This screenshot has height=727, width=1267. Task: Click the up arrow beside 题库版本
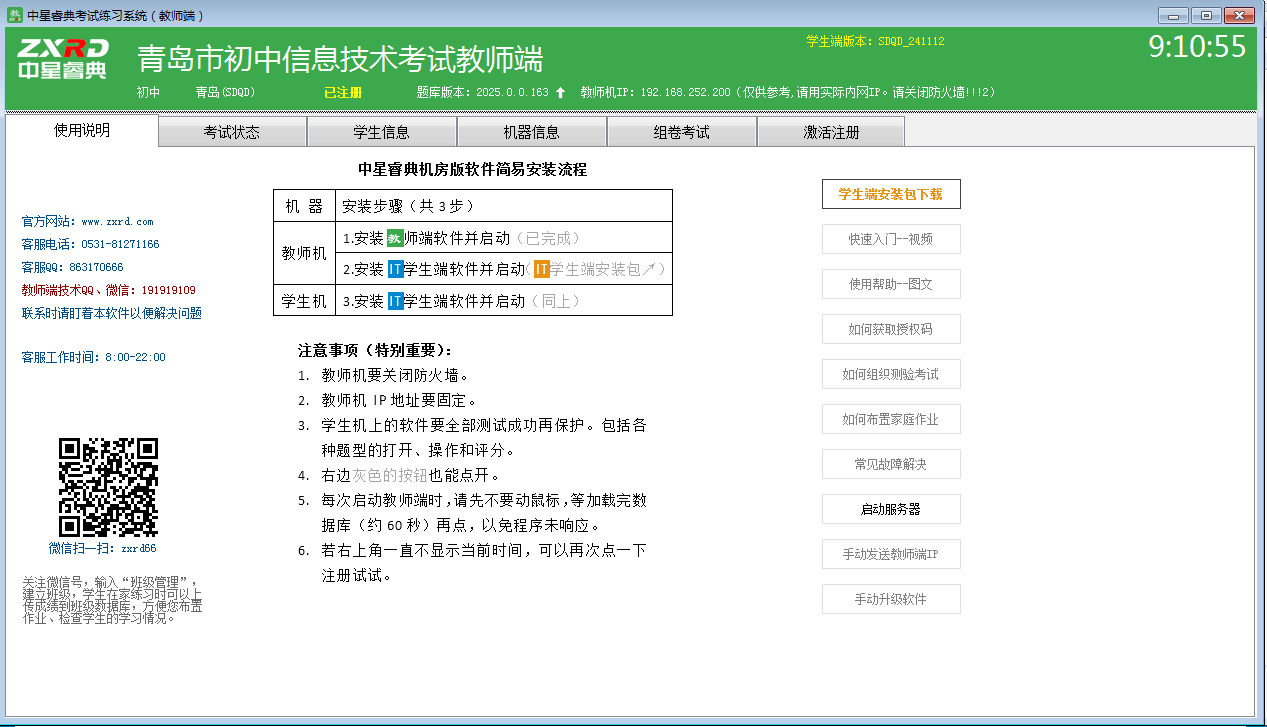point(560,92)
